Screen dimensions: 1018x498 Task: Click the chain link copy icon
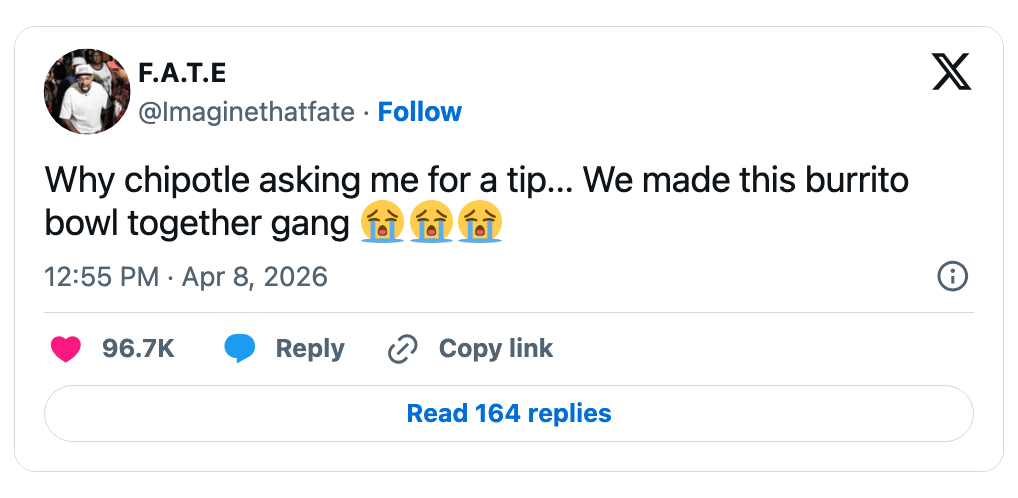(402, 348)
